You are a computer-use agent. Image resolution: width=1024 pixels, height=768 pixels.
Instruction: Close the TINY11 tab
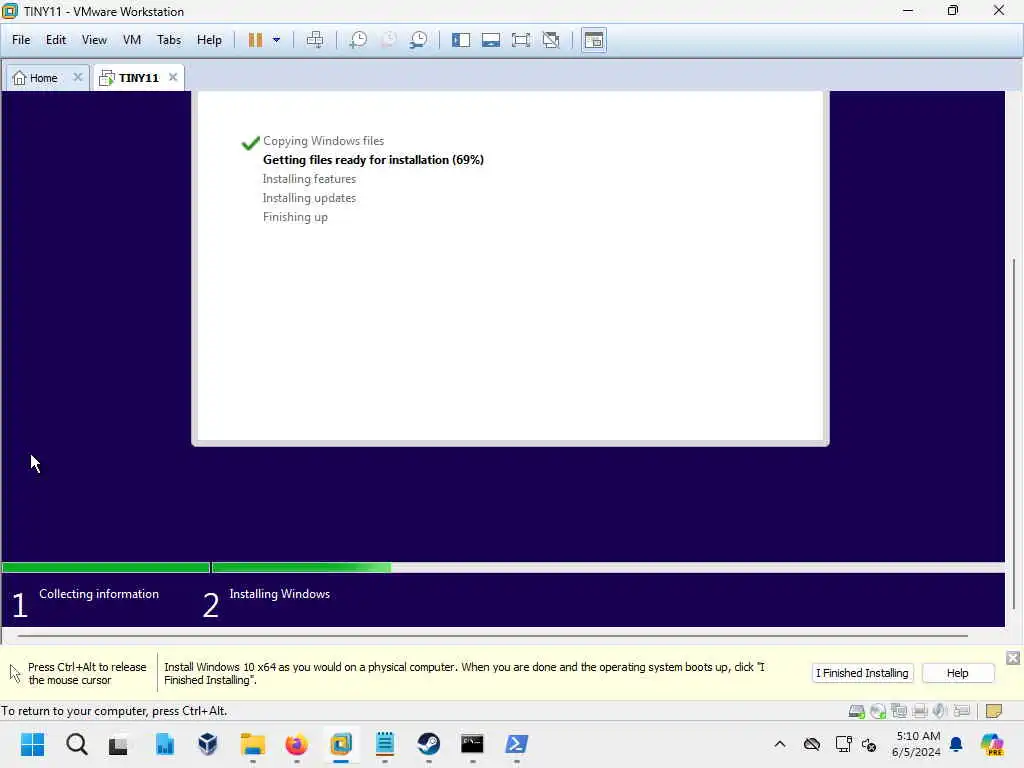pyautogui.click(x=173, y=77)
